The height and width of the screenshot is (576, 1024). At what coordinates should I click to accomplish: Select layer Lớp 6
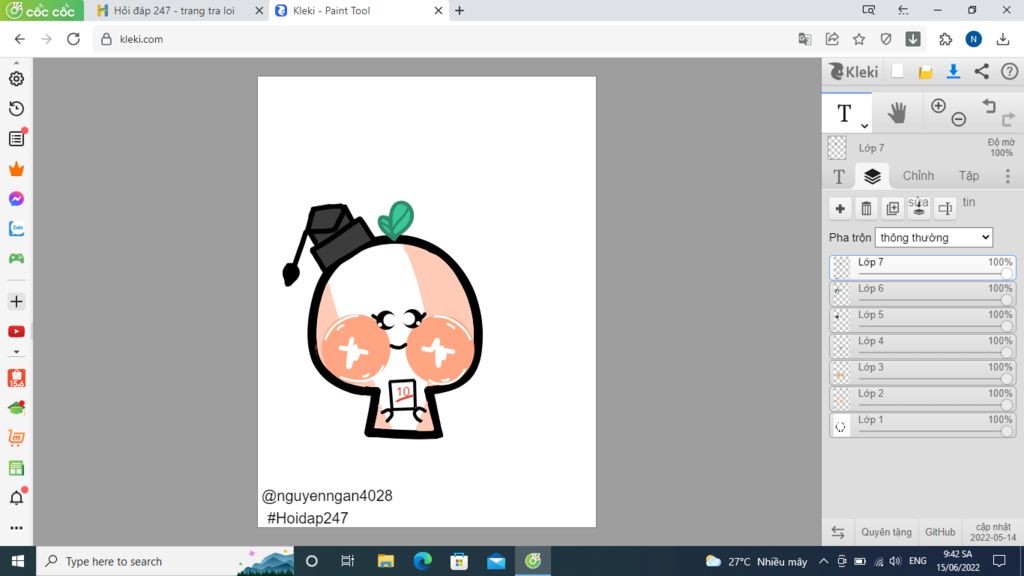[x=922, y=294]
